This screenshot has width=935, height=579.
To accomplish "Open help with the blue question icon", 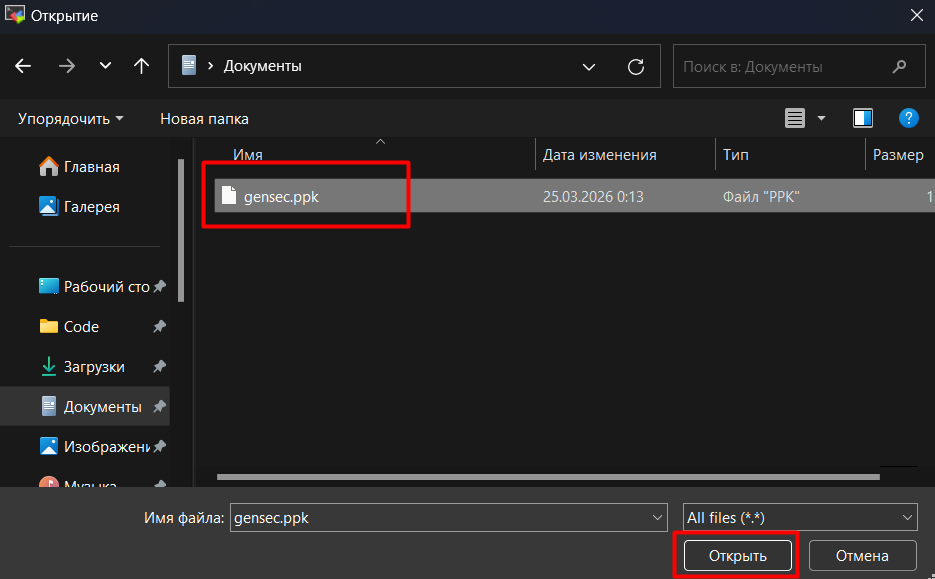I will tap(908, 118).
